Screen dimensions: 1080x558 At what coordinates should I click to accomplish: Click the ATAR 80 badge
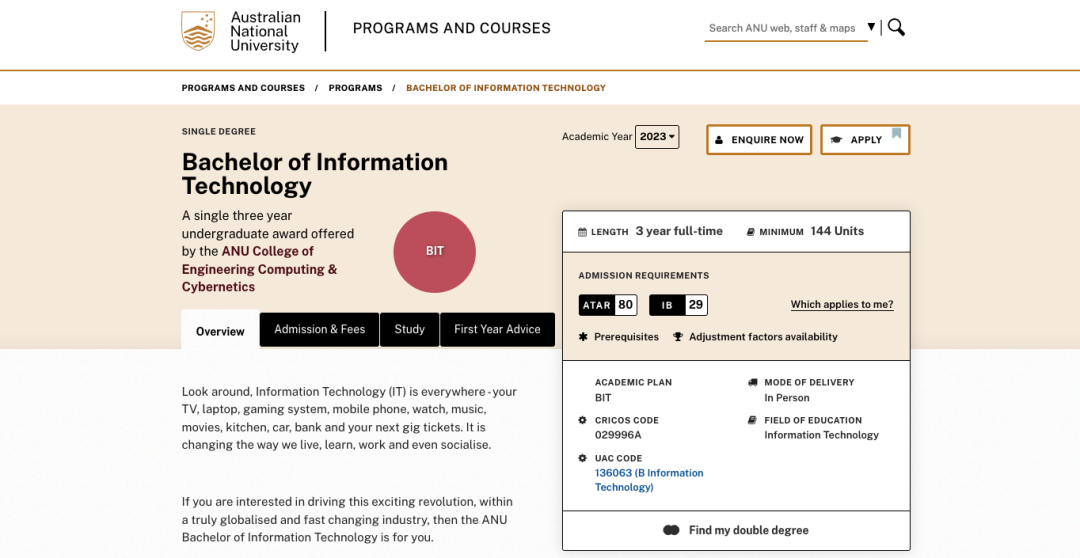click(608, 304)
